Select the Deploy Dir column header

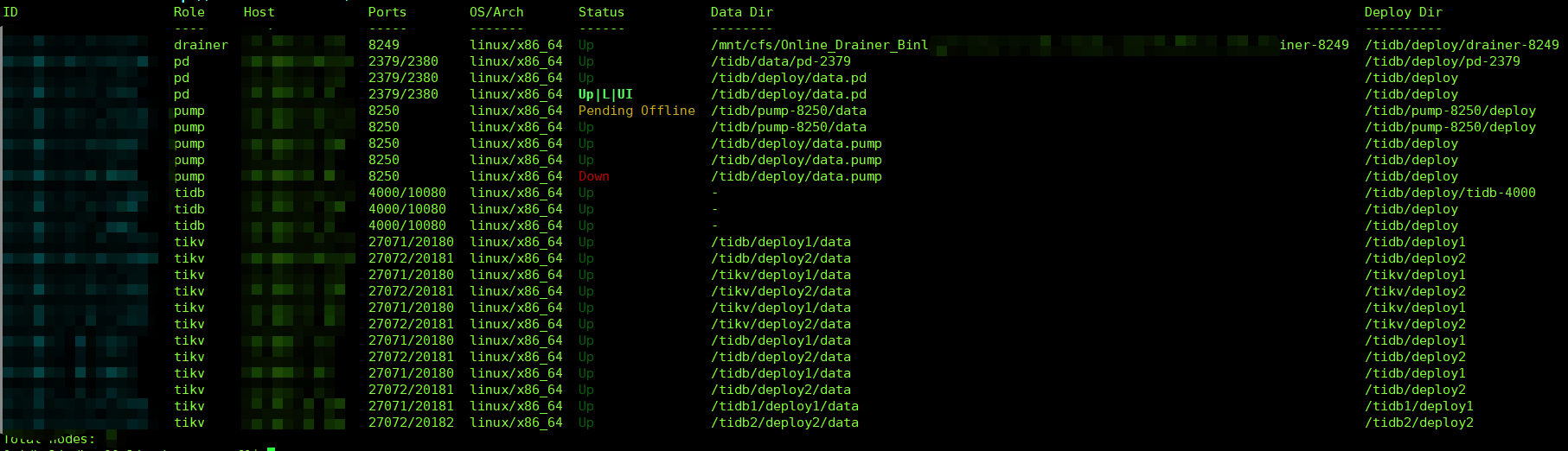pyautogui.click(x=1403, y=12)
